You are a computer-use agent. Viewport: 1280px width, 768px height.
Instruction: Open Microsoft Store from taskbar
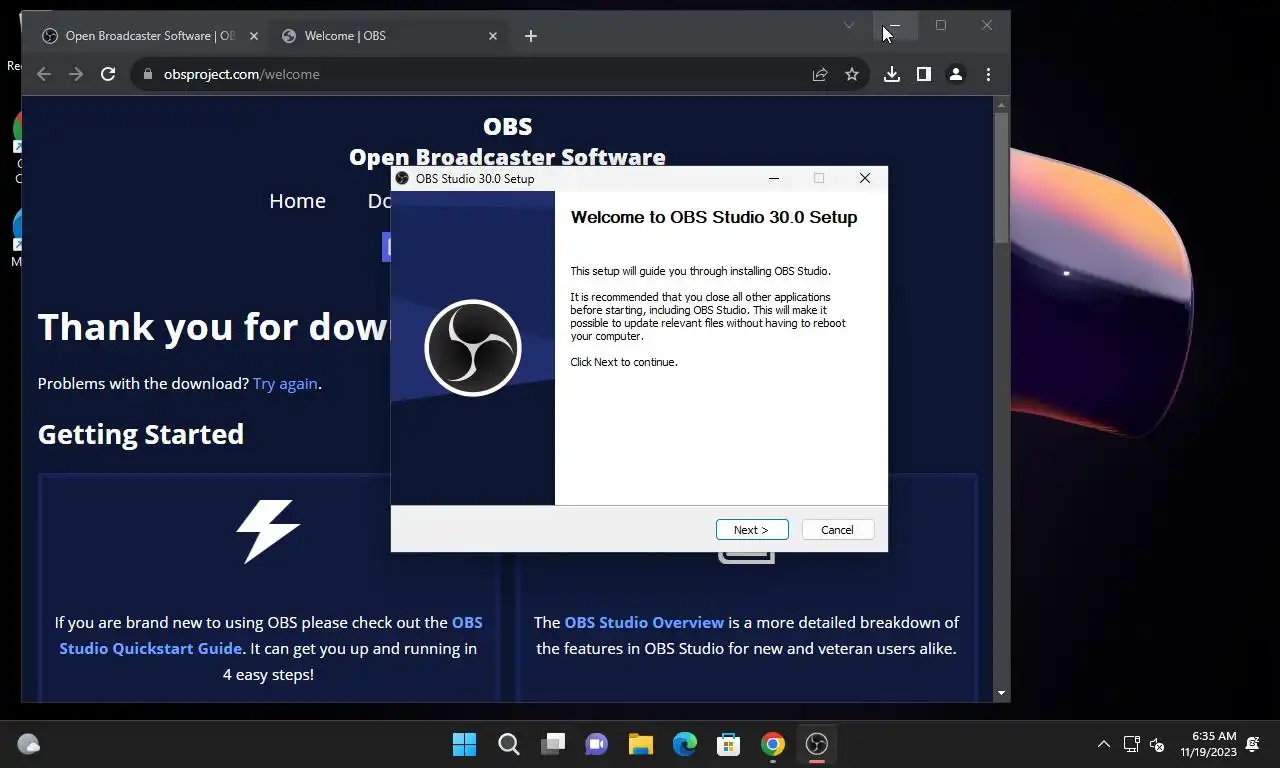[x=729, y=744]
